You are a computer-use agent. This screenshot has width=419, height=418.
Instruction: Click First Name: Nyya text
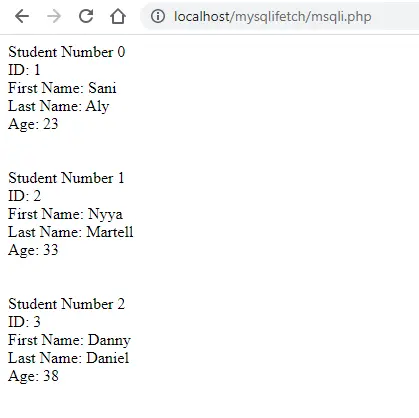[65, 214]
